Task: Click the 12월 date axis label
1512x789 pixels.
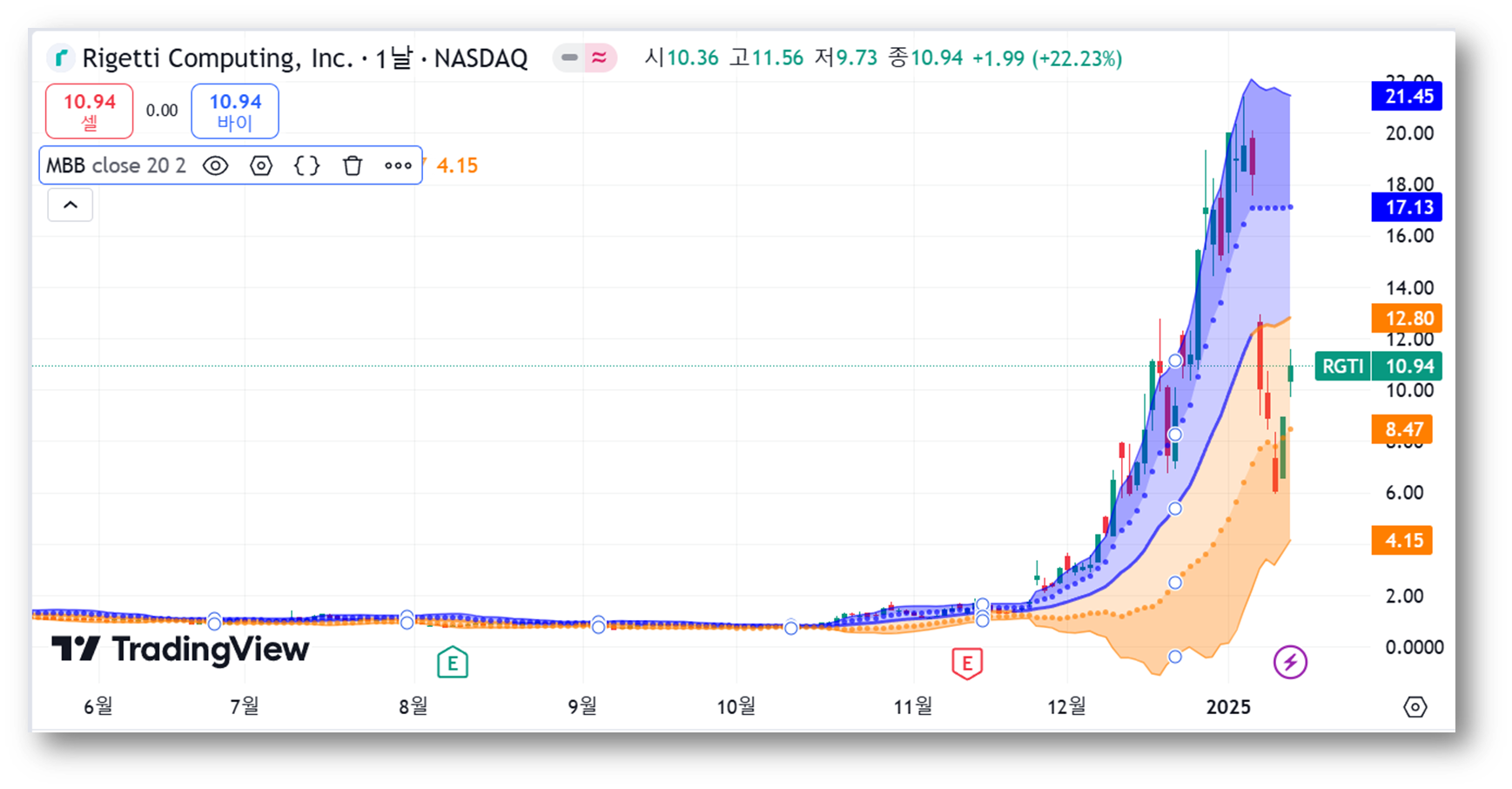Action: click(x=1066, y=706)
